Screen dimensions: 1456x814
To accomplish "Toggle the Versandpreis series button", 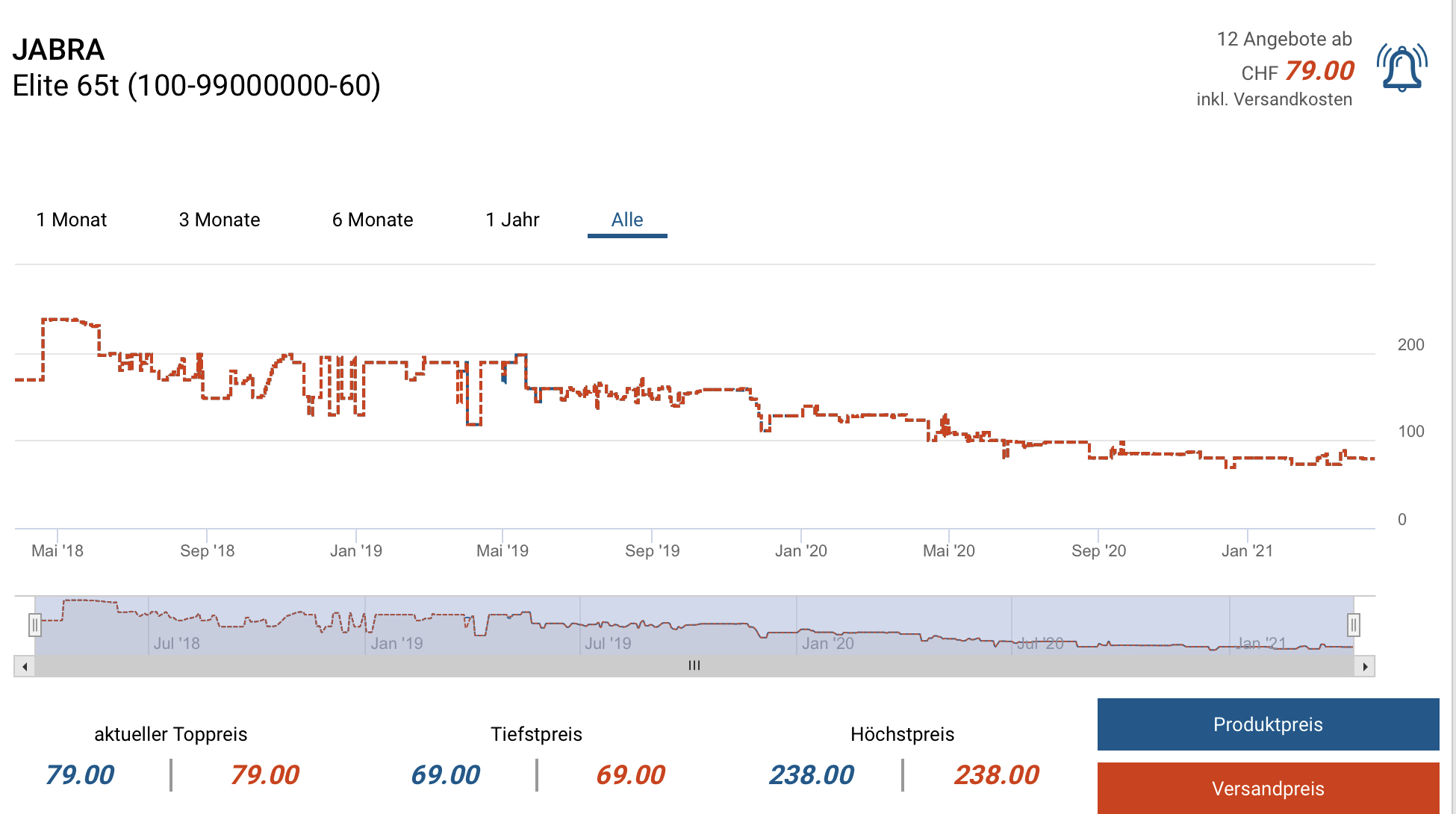I will pyautogui.click(x=1268, y=788).
